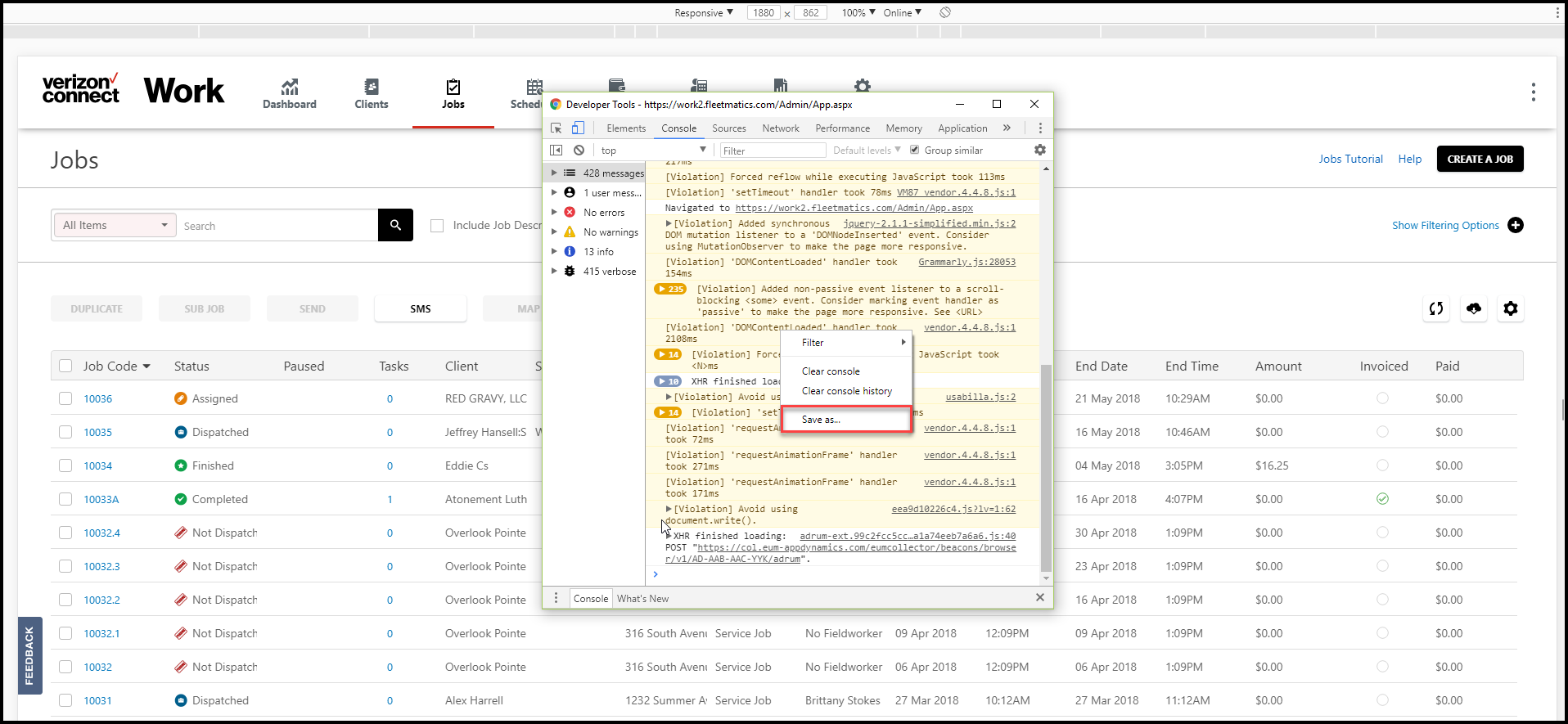1568x724 pixels.
Task: Select DevTools inspect element icon
Action: 556,128
